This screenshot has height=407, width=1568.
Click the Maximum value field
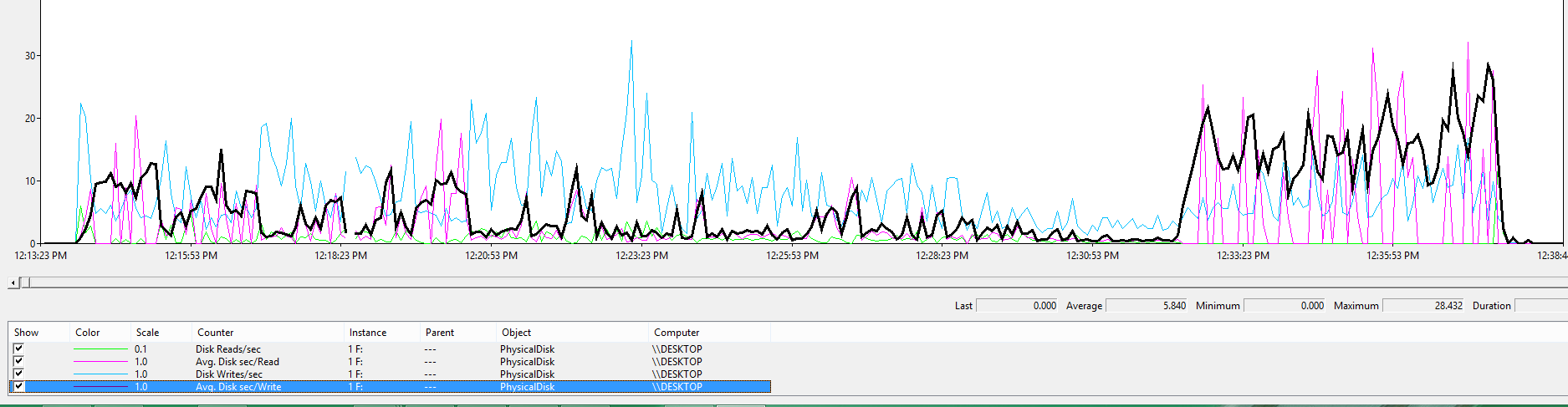[x=1423, y=306]
